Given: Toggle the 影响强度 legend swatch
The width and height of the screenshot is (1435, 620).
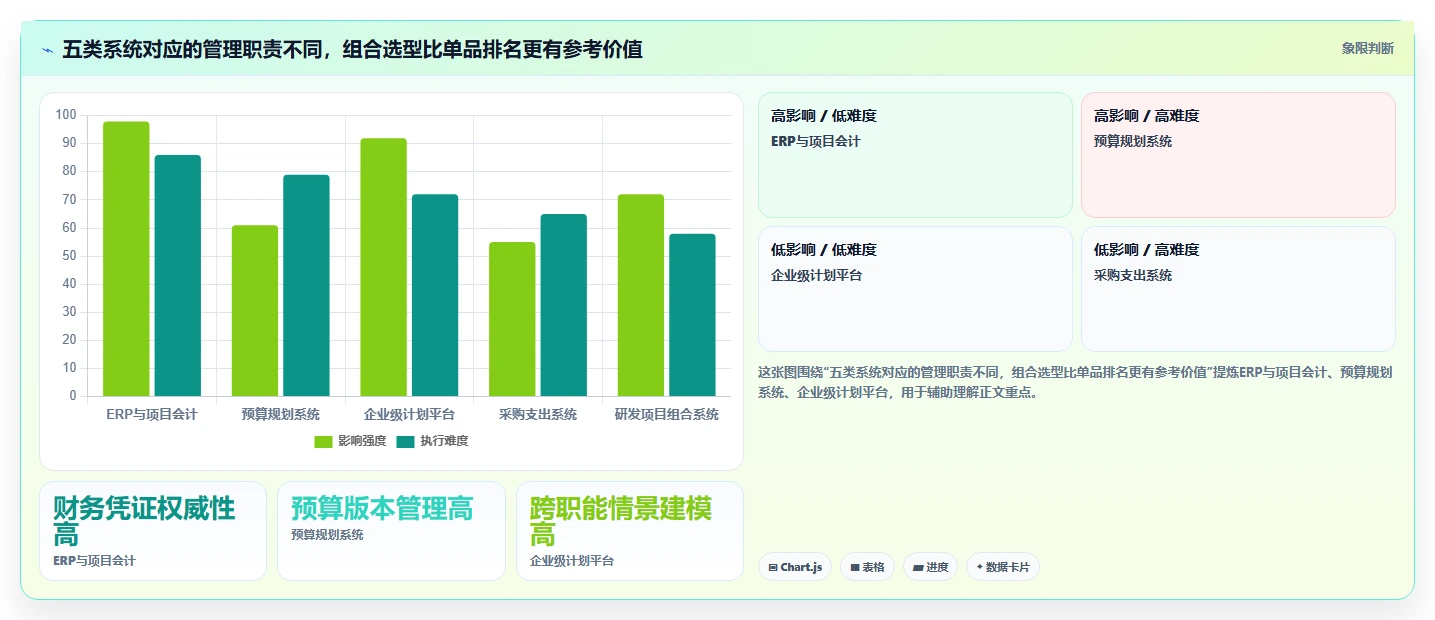Looking at the screenshot, I should [x=323, y=441].
